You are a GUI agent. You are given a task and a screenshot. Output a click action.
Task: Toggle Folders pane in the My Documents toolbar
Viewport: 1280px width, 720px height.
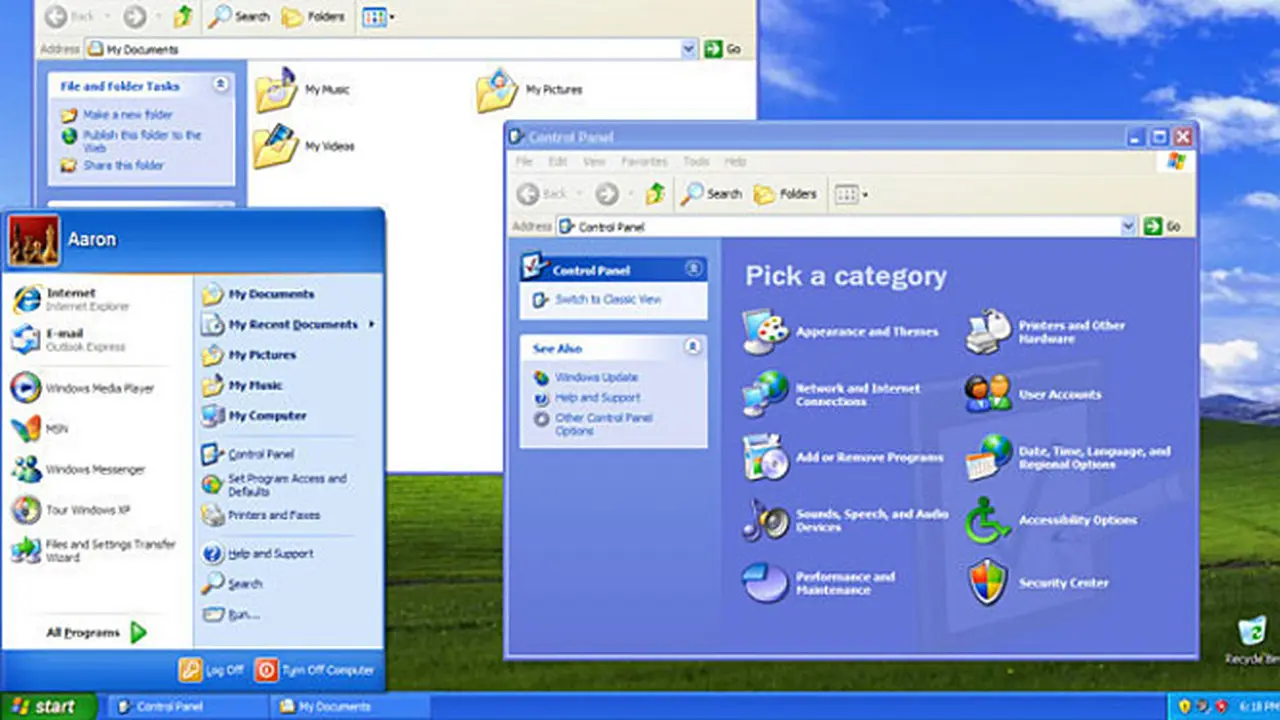[312, 16]
